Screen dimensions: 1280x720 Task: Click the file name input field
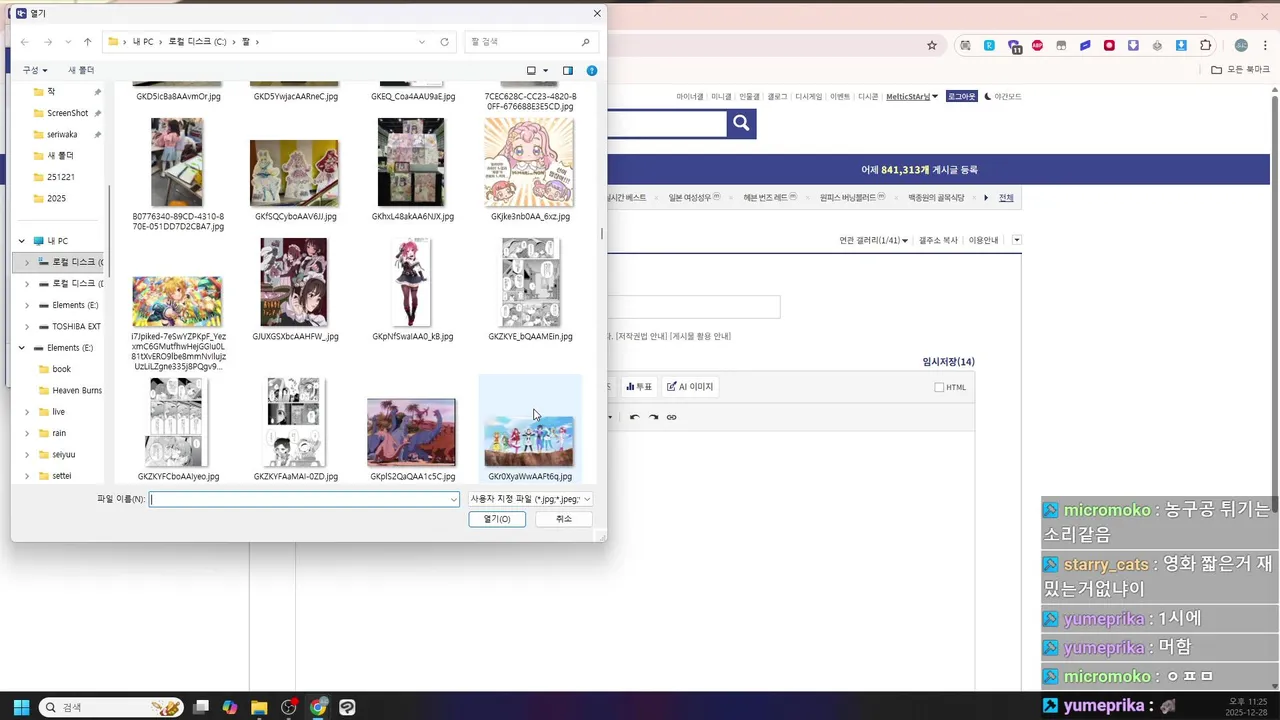click(304, 499)
